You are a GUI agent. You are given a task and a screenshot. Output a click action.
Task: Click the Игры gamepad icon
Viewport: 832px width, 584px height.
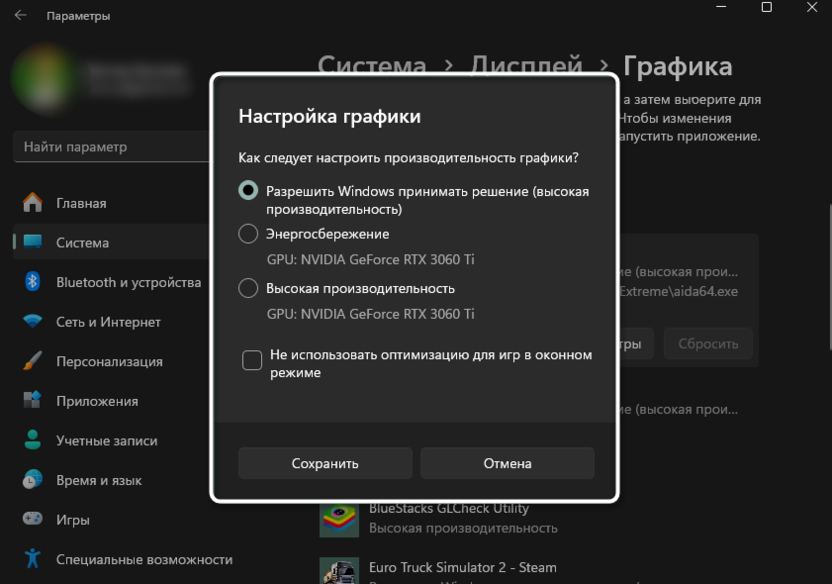point(32,519)
